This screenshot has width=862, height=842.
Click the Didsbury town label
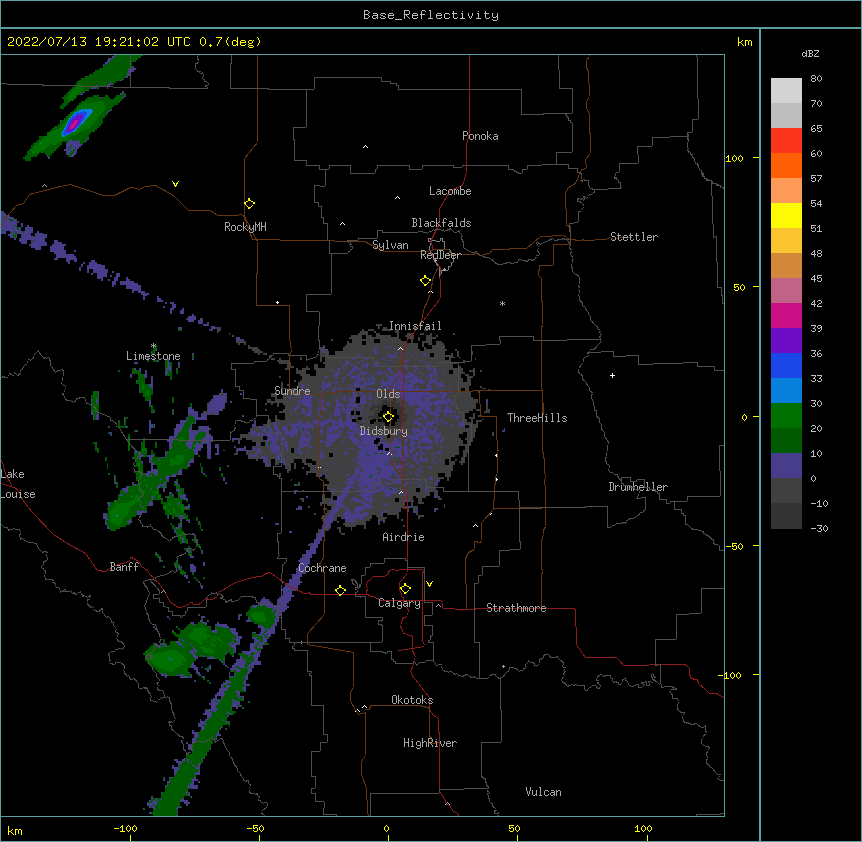coord(384,431)
